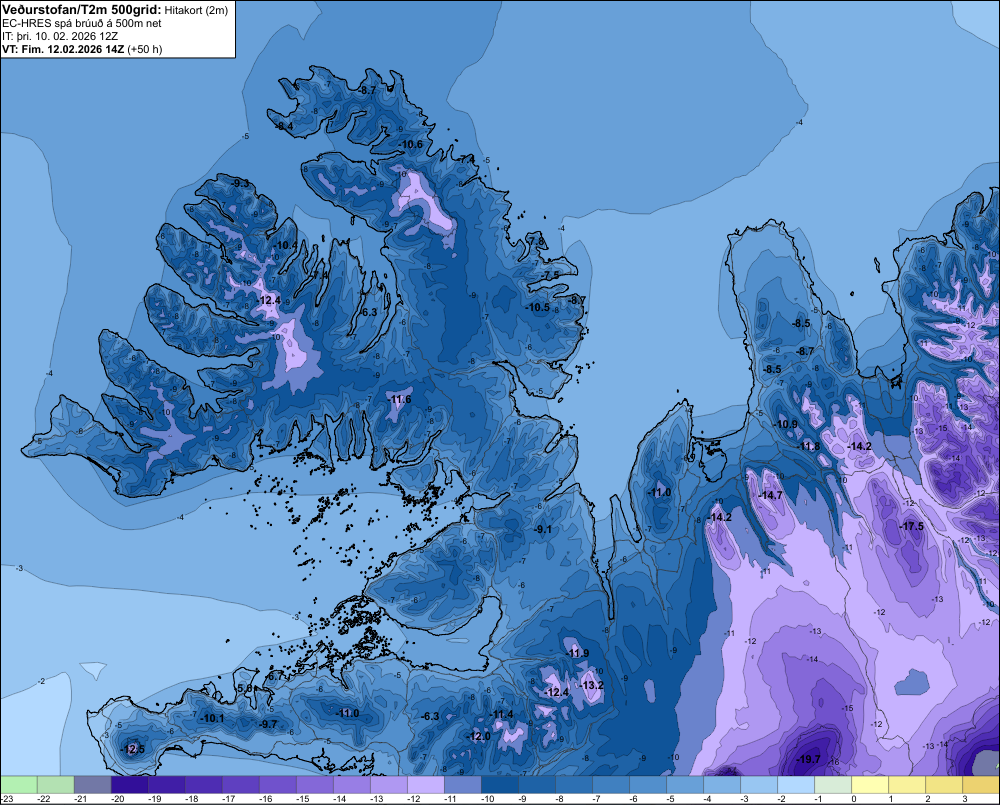Select the legend swatch above the -5 label
Viewport: 1000px width, 805px height.
click(684, 785)
